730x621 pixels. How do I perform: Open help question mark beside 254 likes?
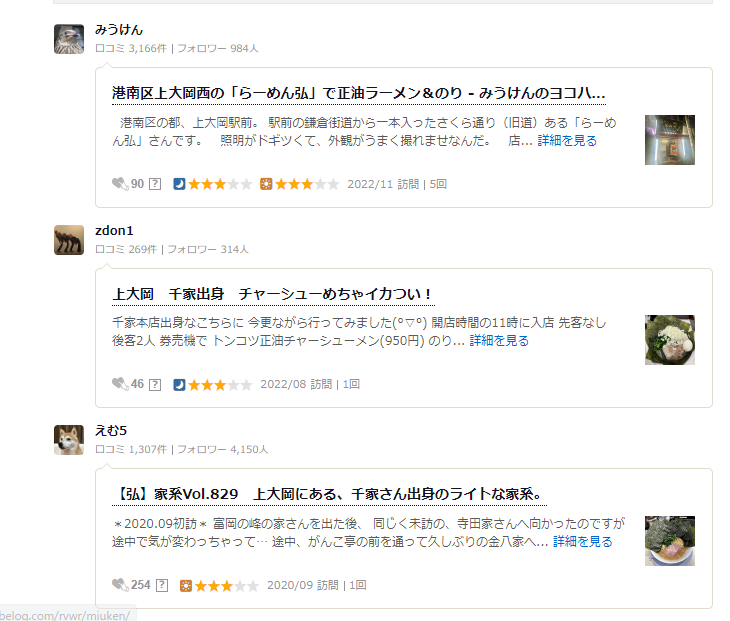[x=162, y=585]
